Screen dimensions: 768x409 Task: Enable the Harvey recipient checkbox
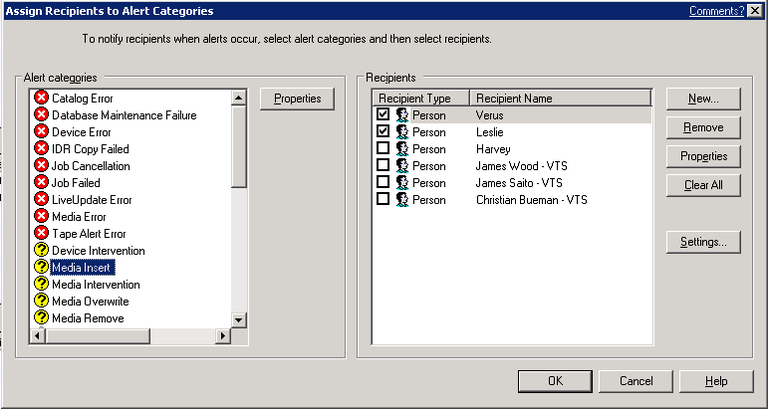click(x=383, y=149)
